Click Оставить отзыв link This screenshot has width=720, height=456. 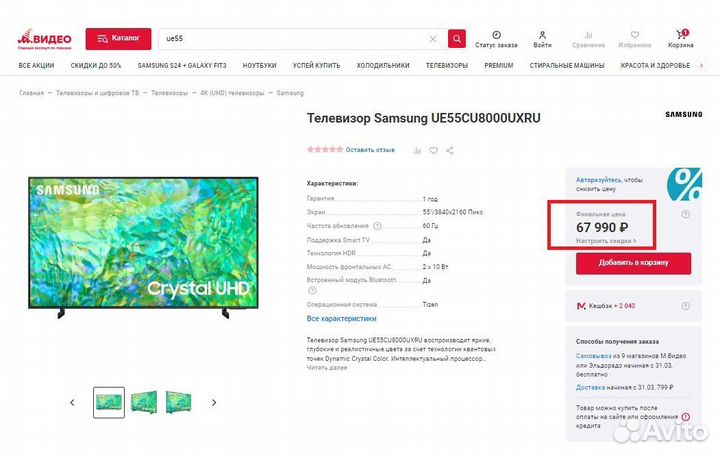click(x=370, y=150)
